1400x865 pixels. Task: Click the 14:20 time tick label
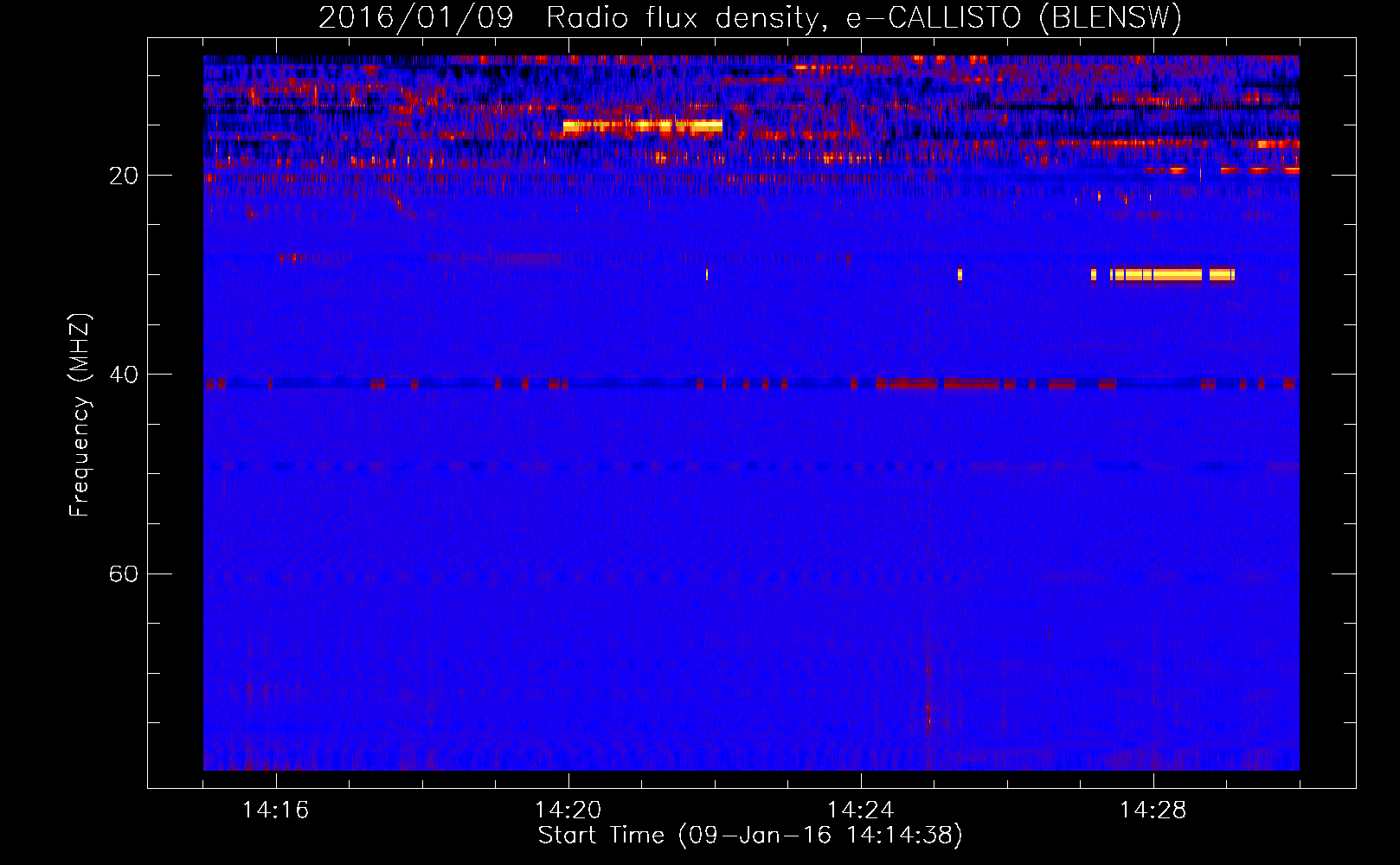point(568,811)
